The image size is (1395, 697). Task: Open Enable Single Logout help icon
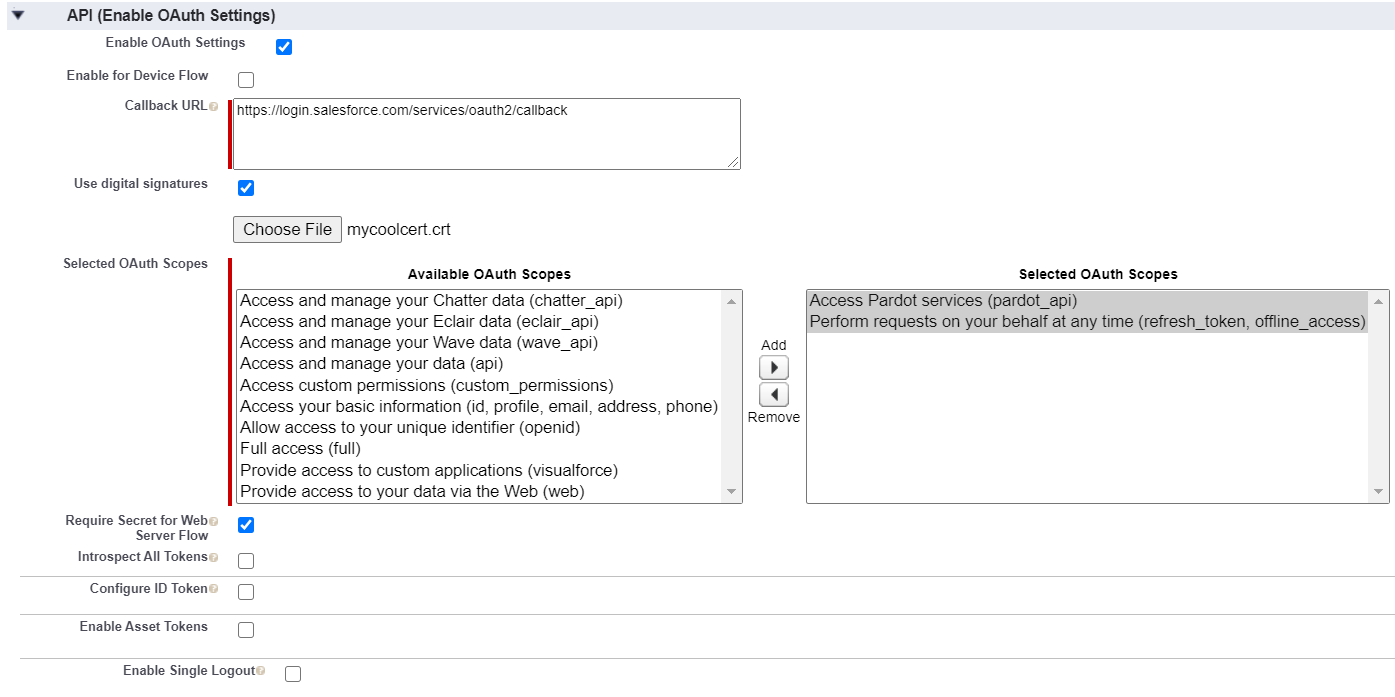pos(261,671)
